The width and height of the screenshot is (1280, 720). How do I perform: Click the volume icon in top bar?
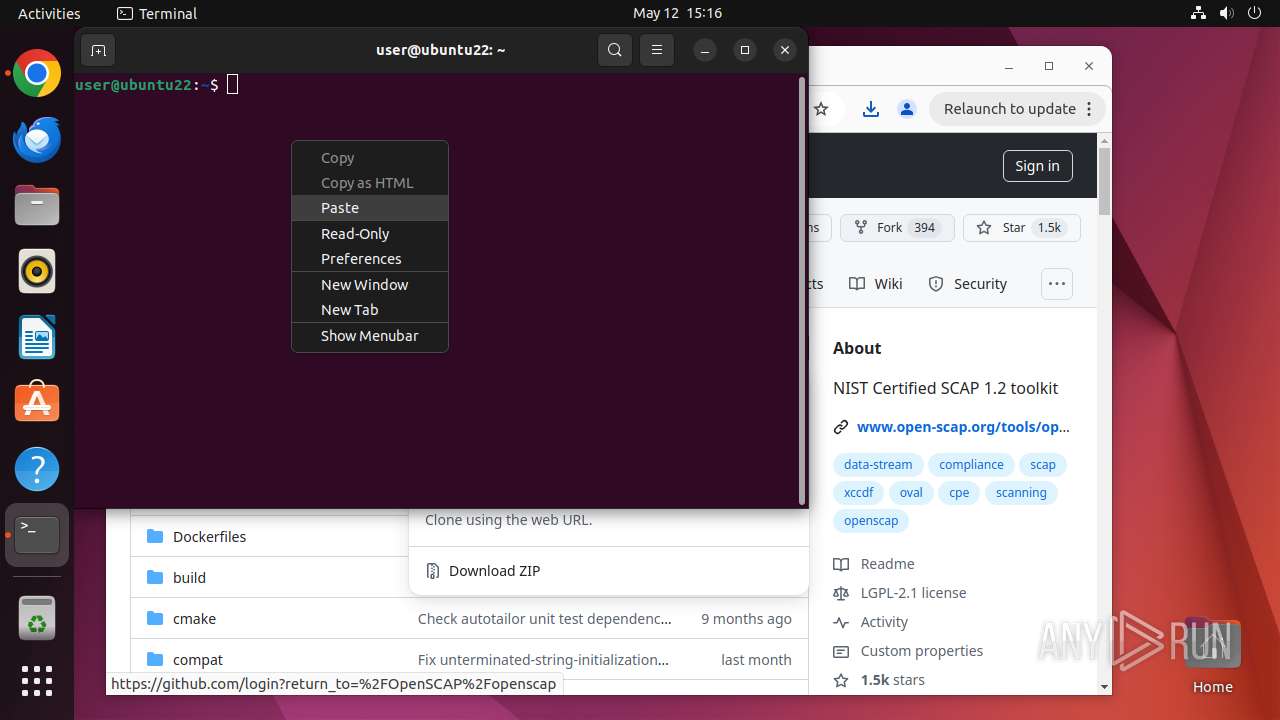tap(1226, 13)
